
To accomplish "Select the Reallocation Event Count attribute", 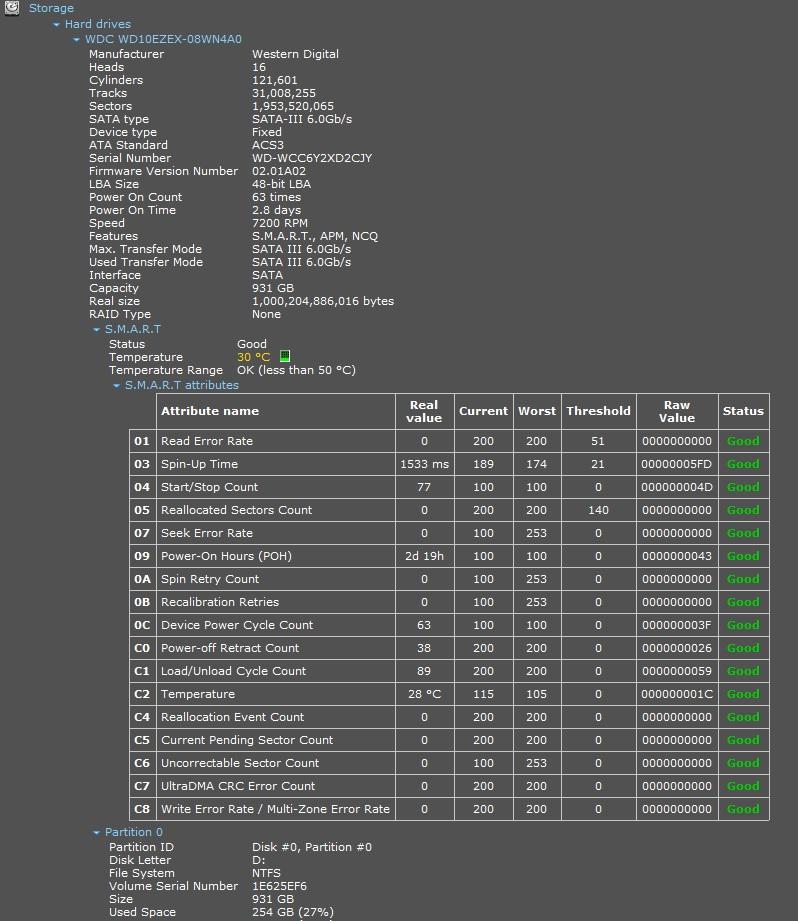I will [x=232, y=717].
